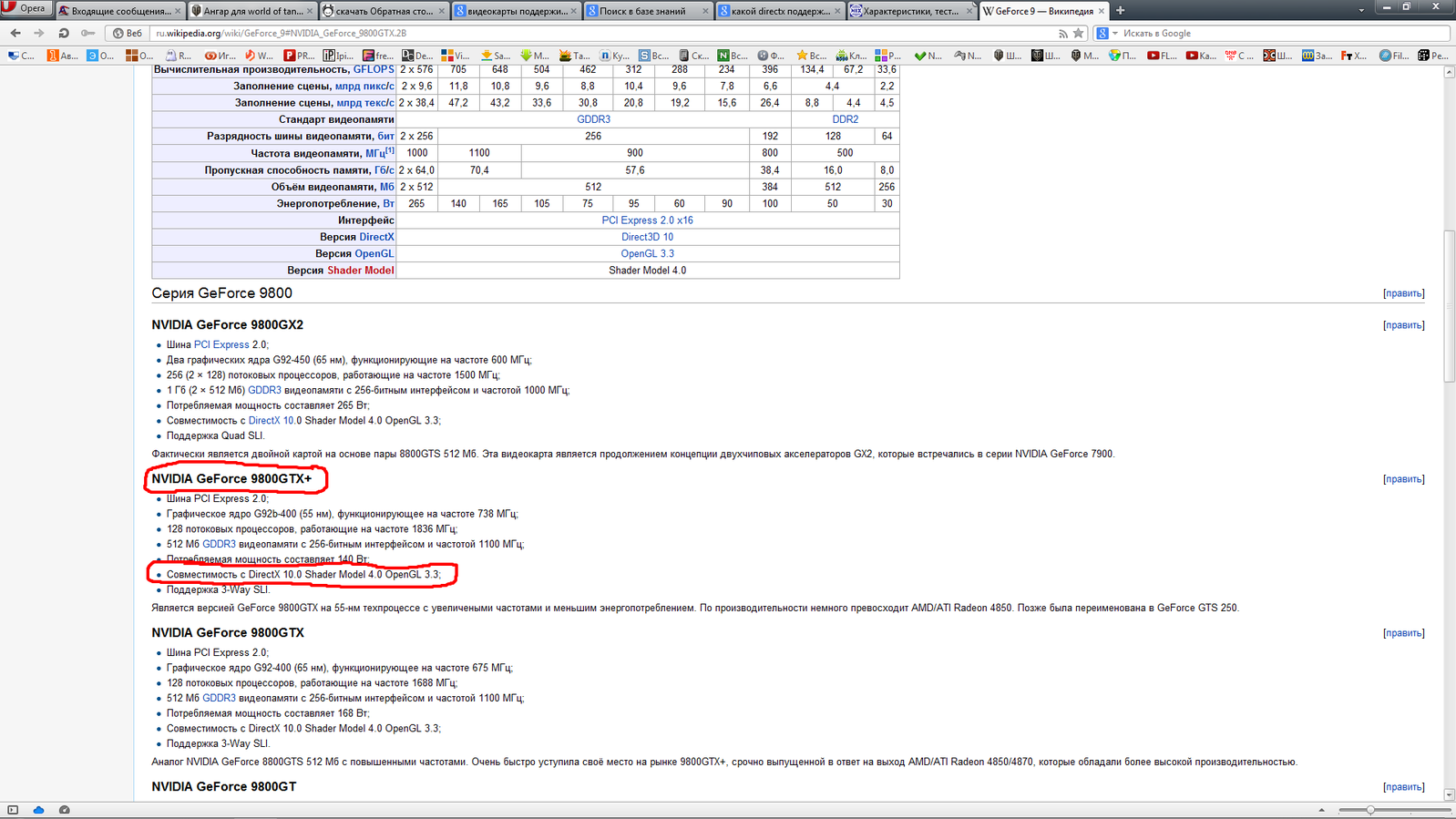The height and width of the screenshot is (819, 1456).
Task: Open the 'OpenGL 3.3' table link
Action: (x=647, y=254)
